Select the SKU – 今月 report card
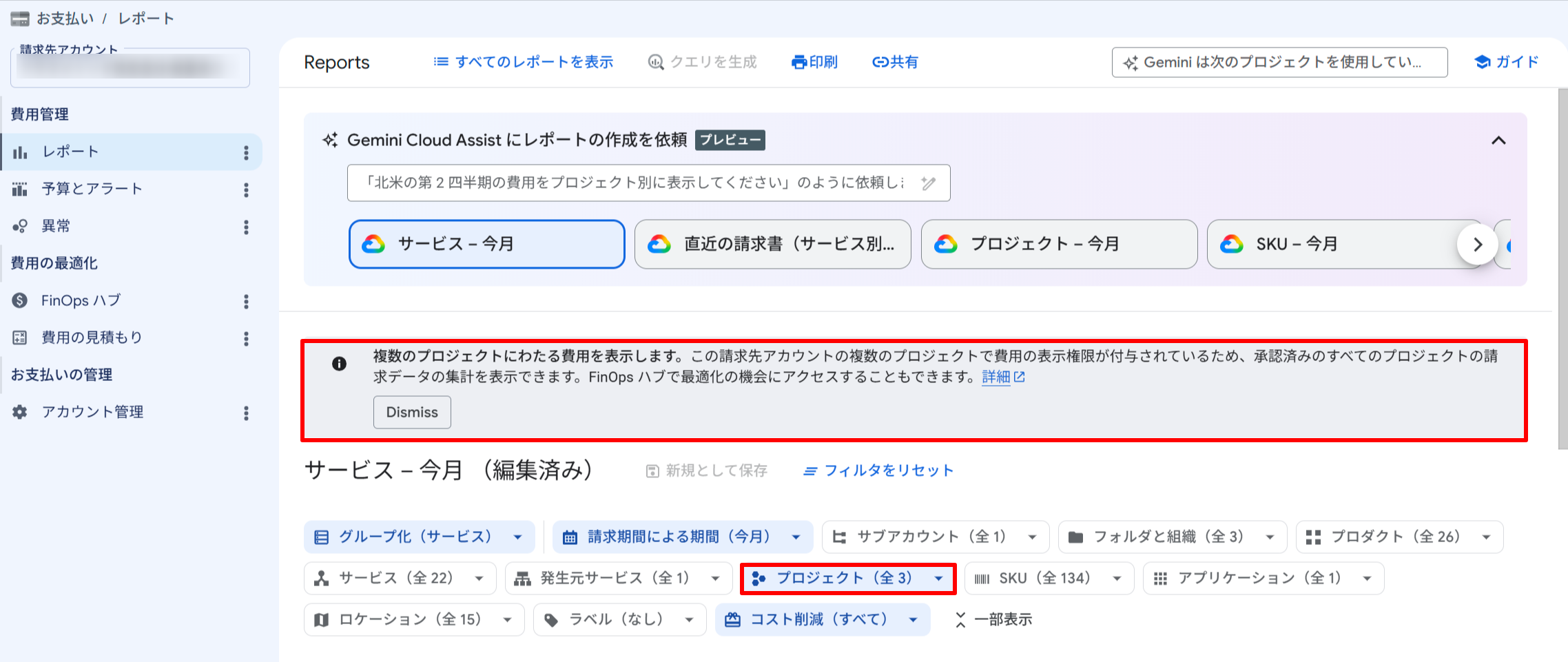This screenshot has height=662, width=1568. [x=1343, y=244]
